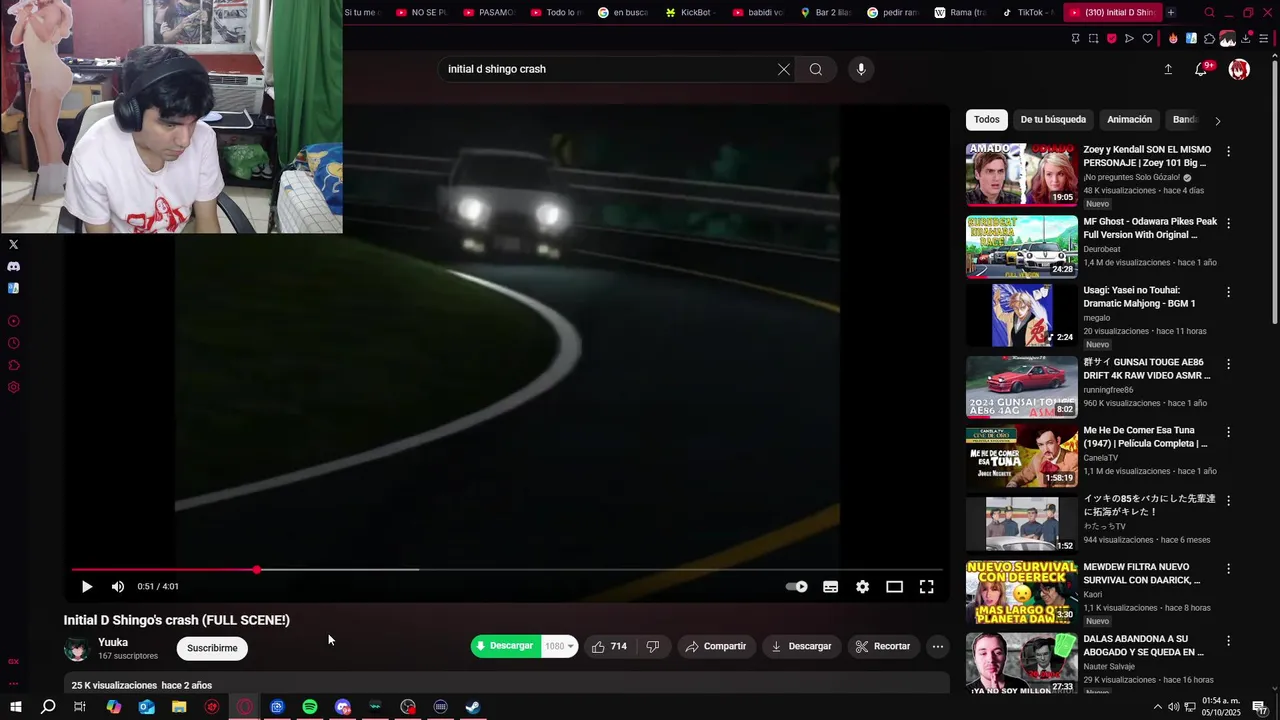Screen dimensions: 1280x720
Task: Subscribe with Suscribirme button
Action: point(212,648)
